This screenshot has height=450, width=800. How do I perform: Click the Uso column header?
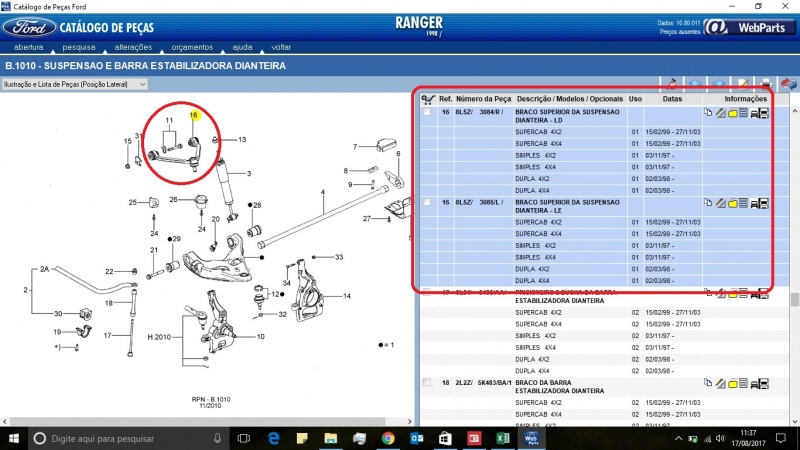[x=635, y=99]
